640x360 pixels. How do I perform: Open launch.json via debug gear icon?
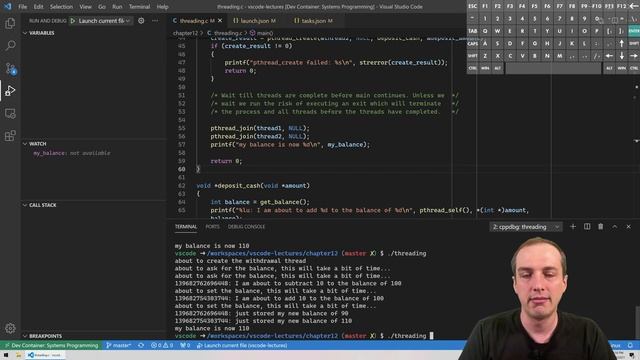tap(141, 21)
